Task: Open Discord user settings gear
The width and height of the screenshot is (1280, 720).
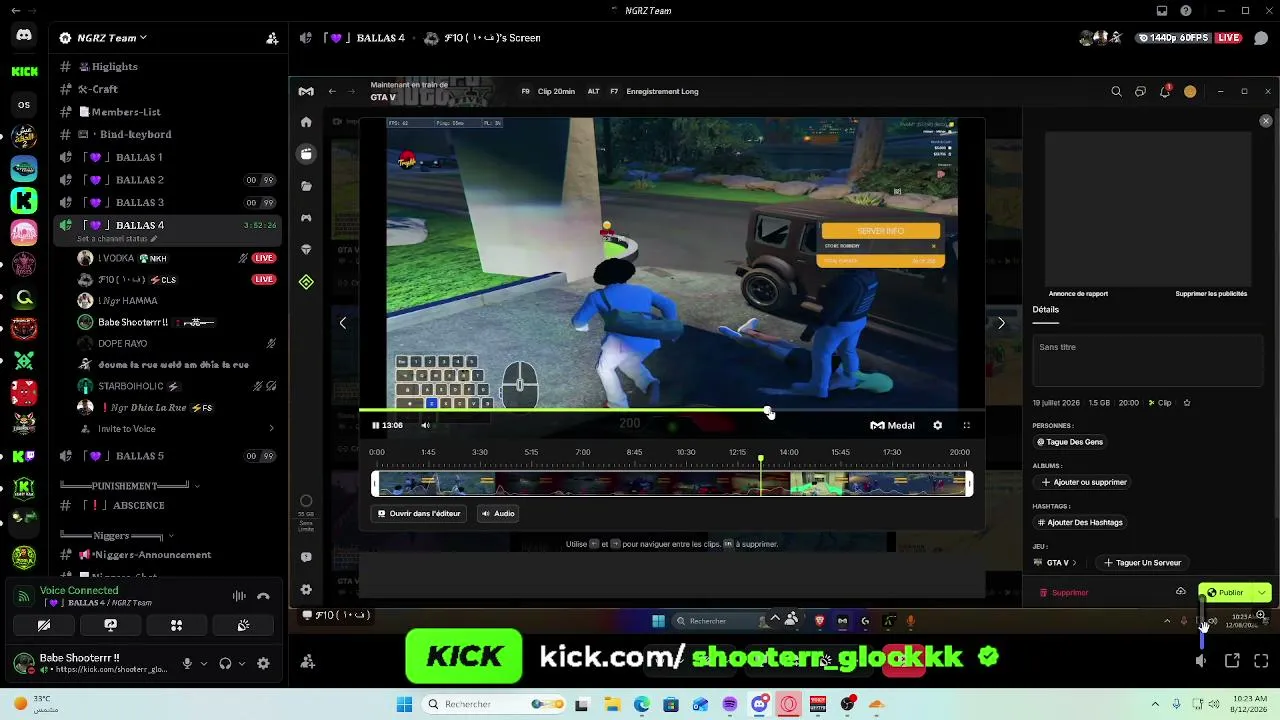Action: (263, 663)
